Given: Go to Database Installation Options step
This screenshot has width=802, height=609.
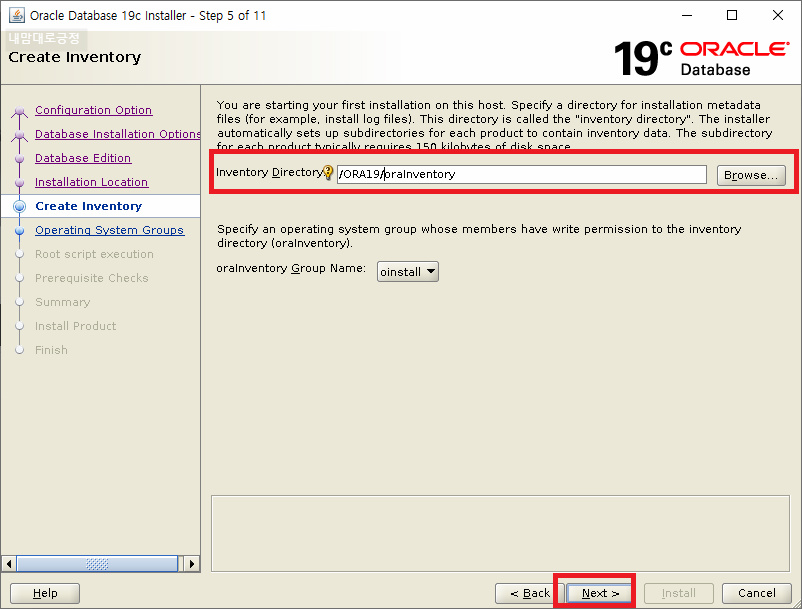Looking at the screenshot, I should [x=118, y=134].
